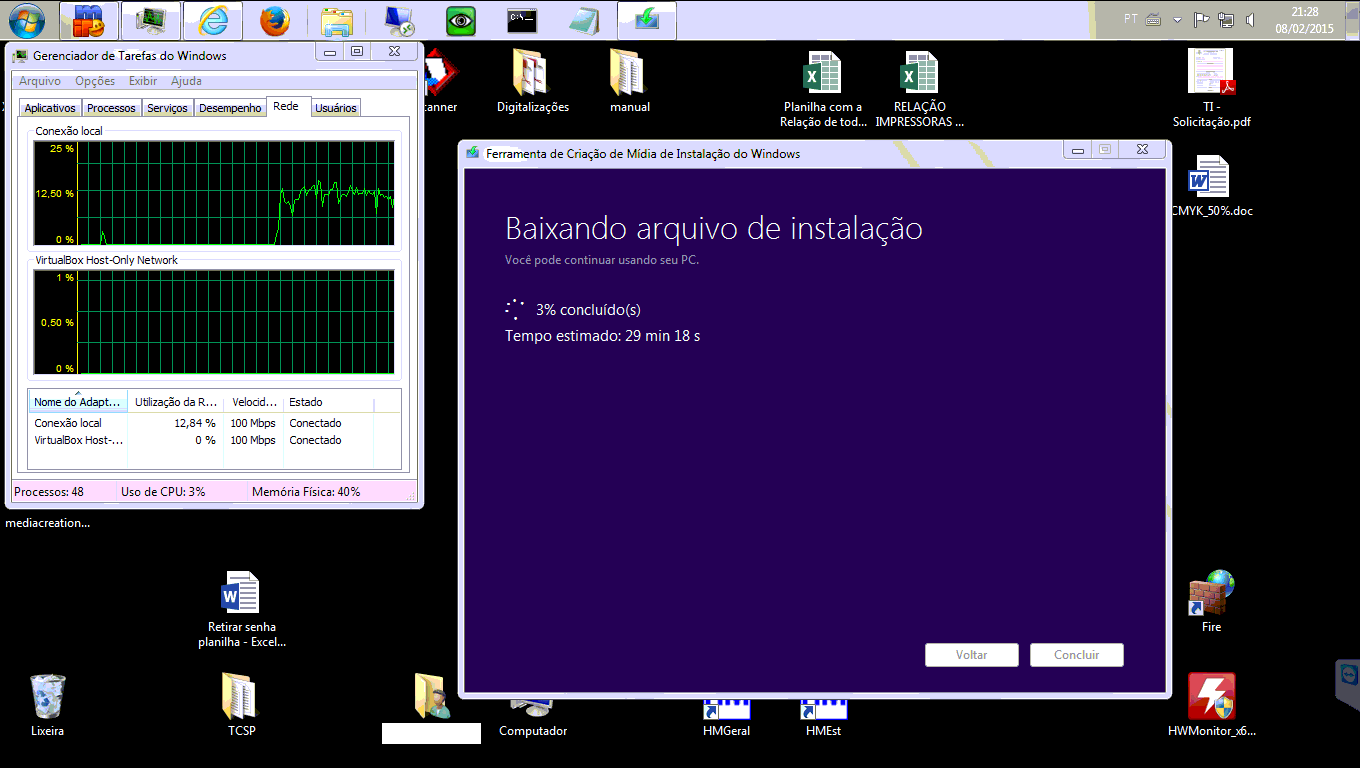This screenshot has width=1360, height=768.
Task: Click the 3% concluído(s) progress text
Action: tap(588, 310)
